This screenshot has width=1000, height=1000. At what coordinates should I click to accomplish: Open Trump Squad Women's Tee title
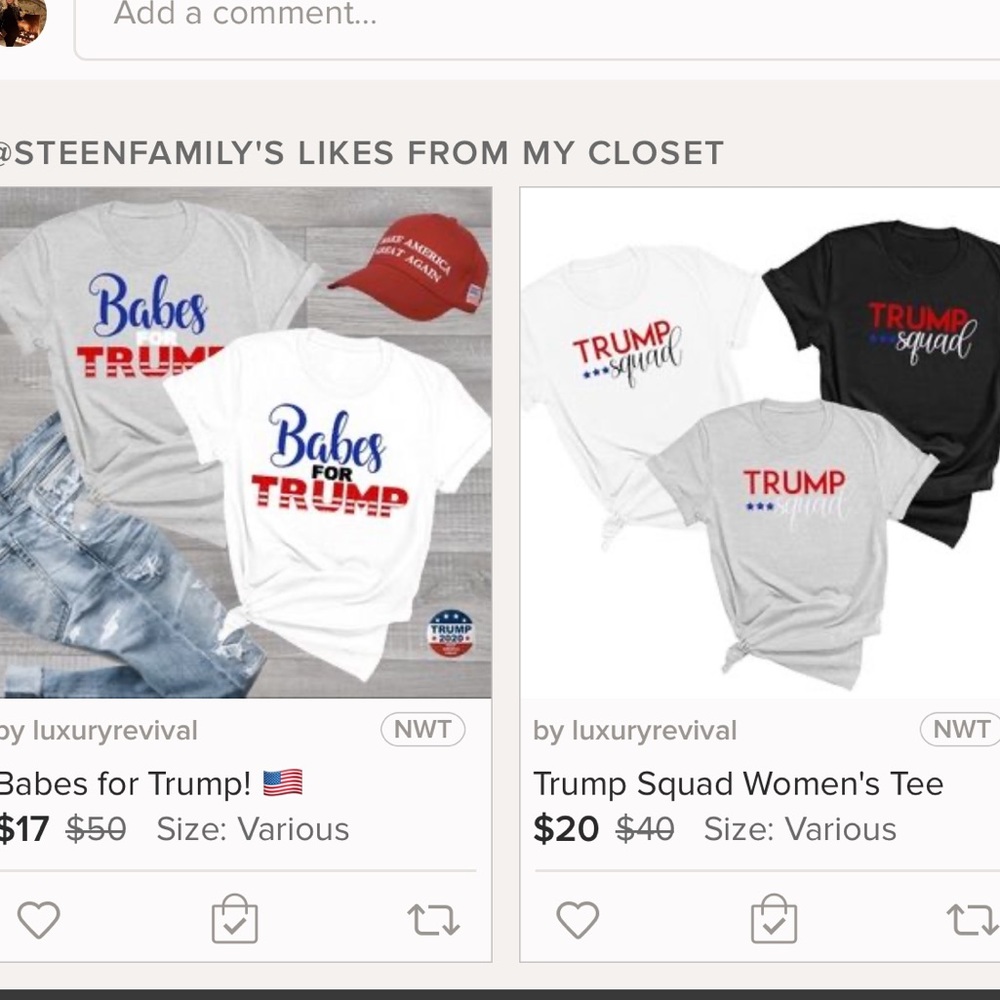(738, 783)
